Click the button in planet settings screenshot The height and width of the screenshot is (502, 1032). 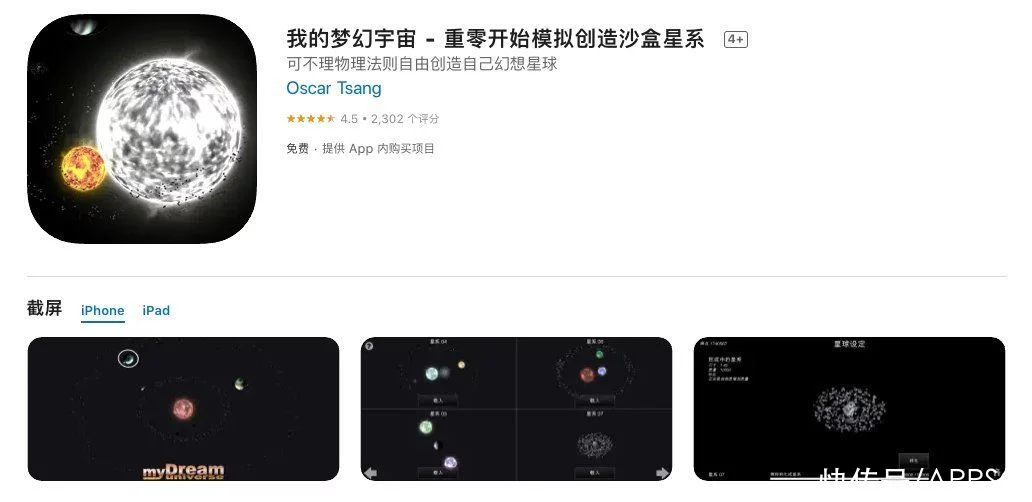[x=914, y=461]
